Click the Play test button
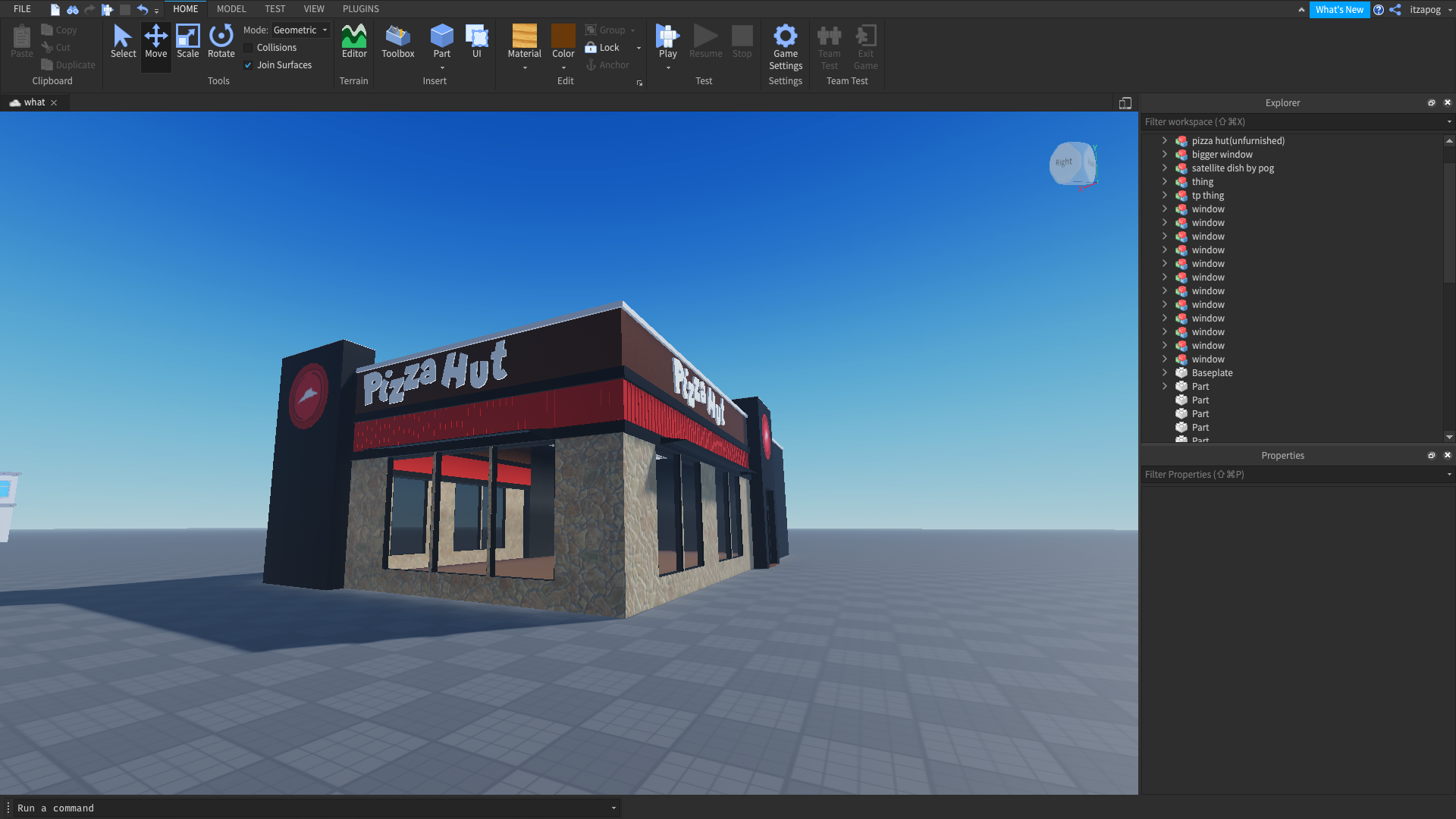This screenshot has width=1456, height=819. tap(667, 36)
